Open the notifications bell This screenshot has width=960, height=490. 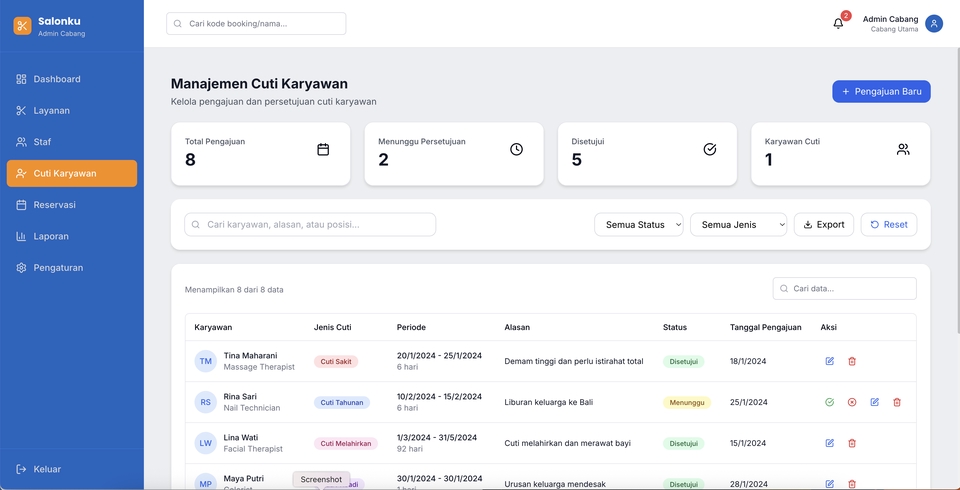838,23
